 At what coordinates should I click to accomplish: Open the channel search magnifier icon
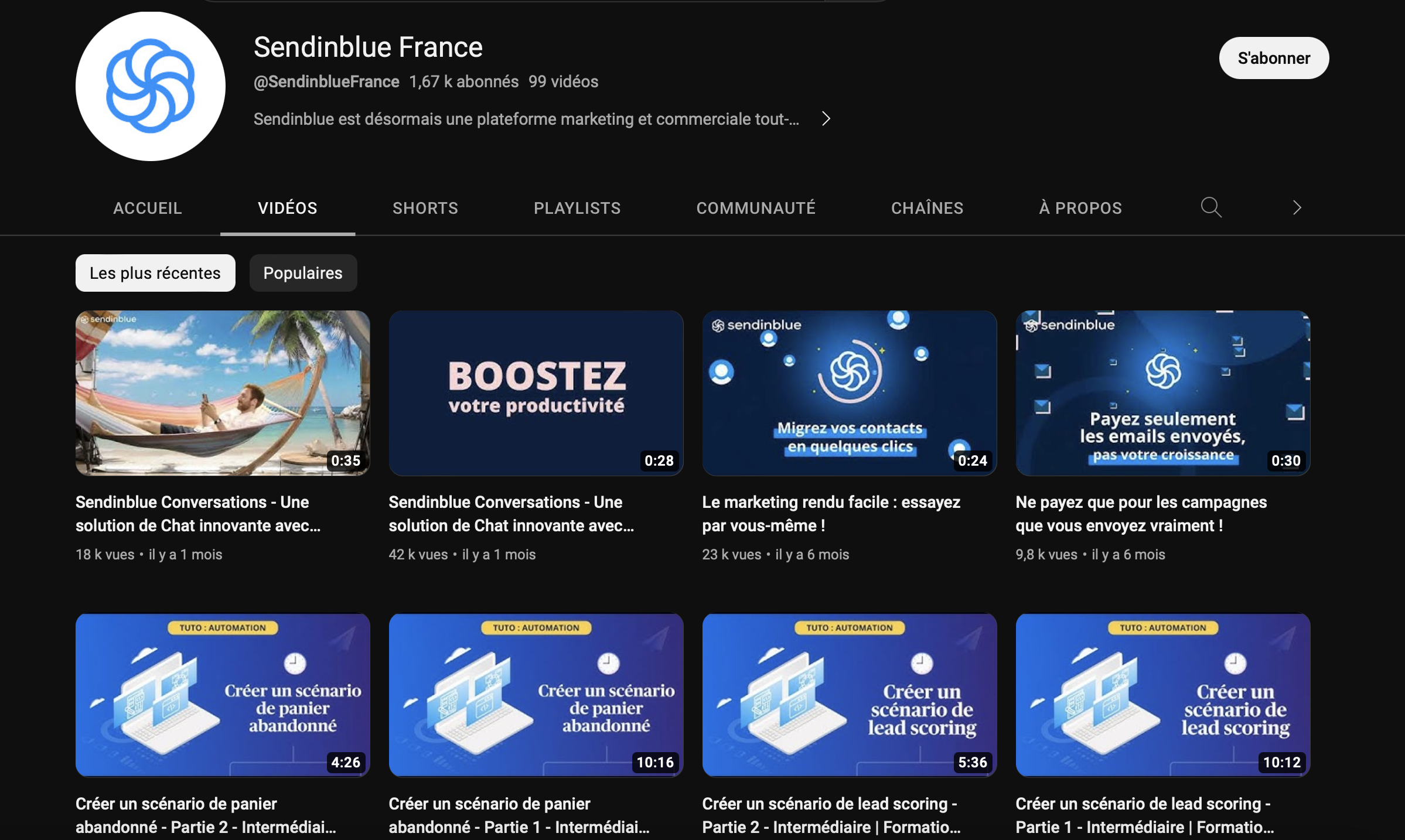(x=1210, y=207)
